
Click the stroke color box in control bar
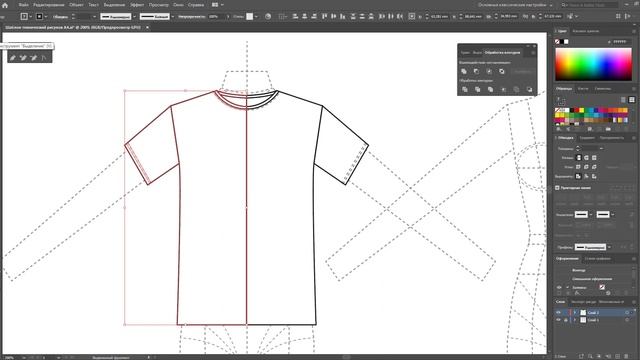click(40, 16)
